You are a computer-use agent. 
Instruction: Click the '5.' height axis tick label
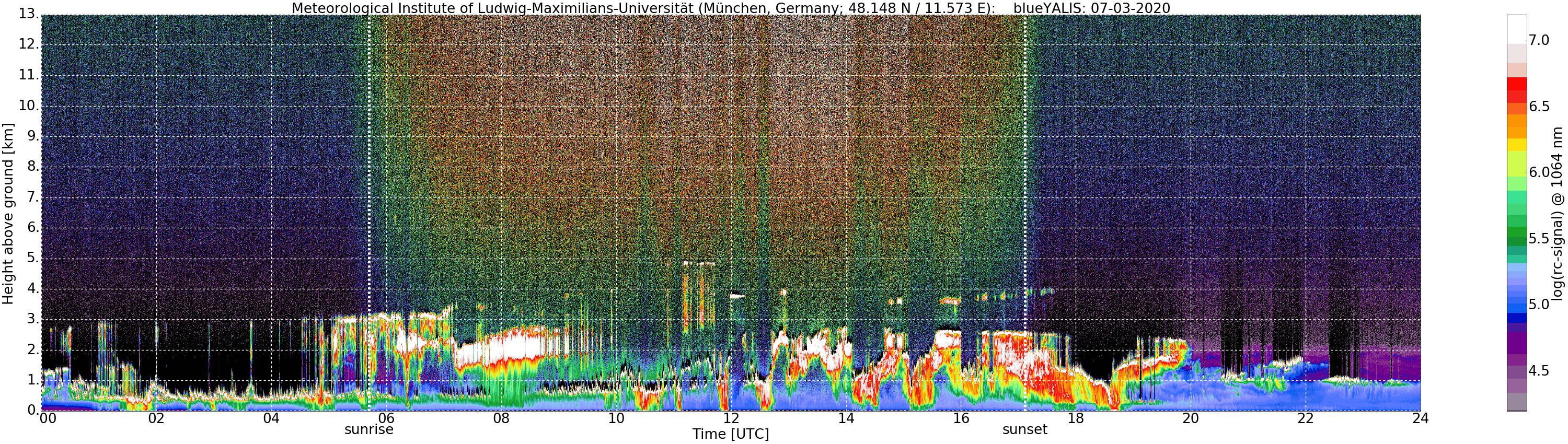(33, 258)
